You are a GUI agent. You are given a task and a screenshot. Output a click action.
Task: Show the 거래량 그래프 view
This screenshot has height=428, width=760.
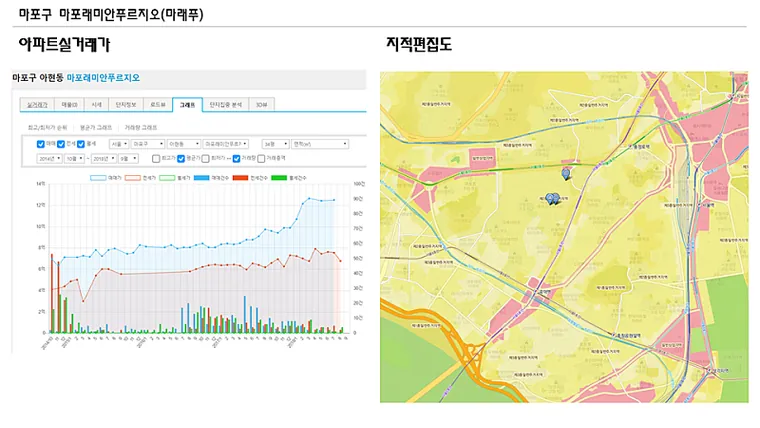pos(141,127)
